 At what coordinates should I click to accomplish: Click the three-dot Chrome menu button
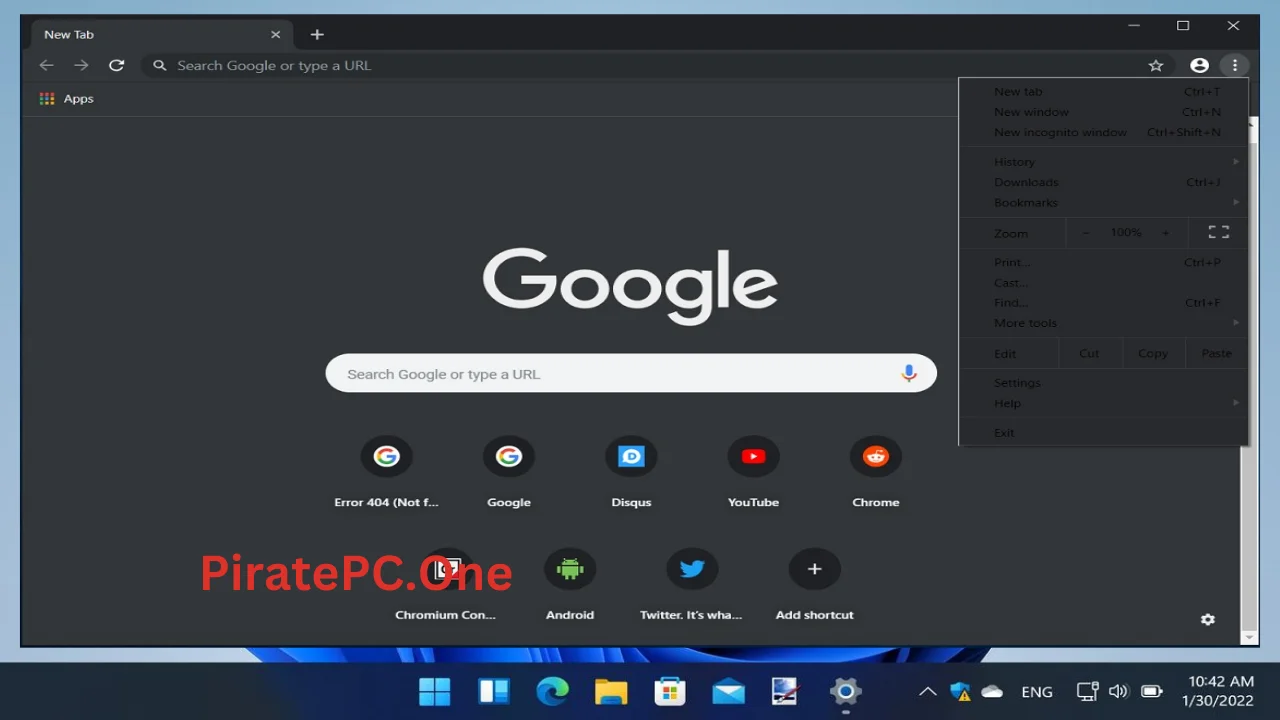1235,65
